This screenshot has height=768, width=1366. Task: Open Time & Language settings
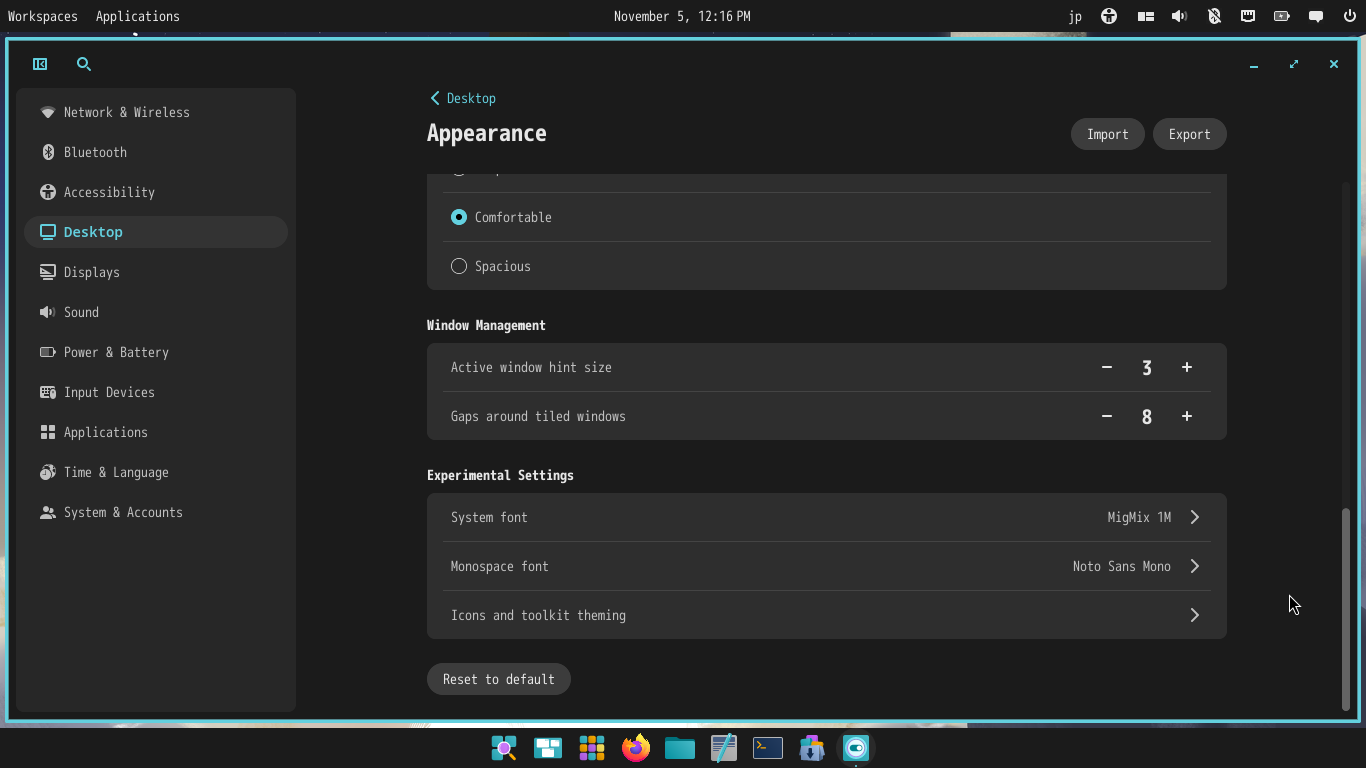point(156,472)
